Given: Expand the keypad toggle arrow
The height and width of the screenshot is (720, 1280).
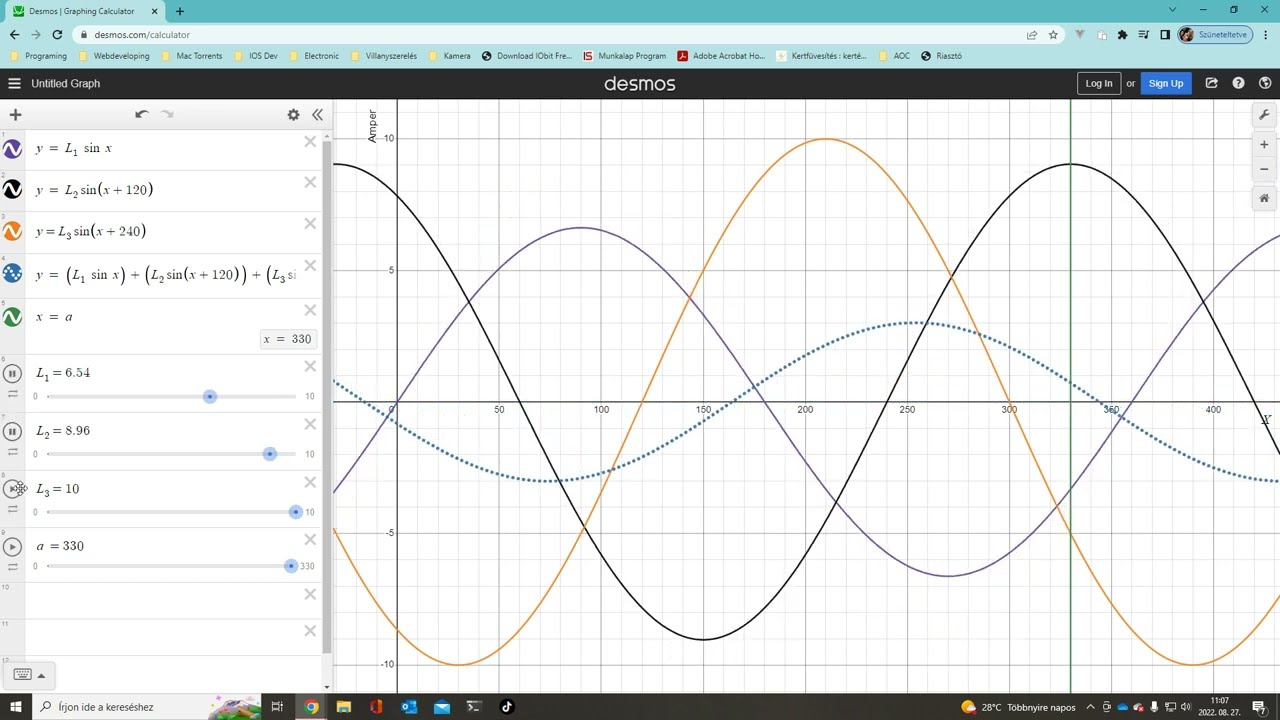Looking at the screenshot, I should tap(41, 675).
